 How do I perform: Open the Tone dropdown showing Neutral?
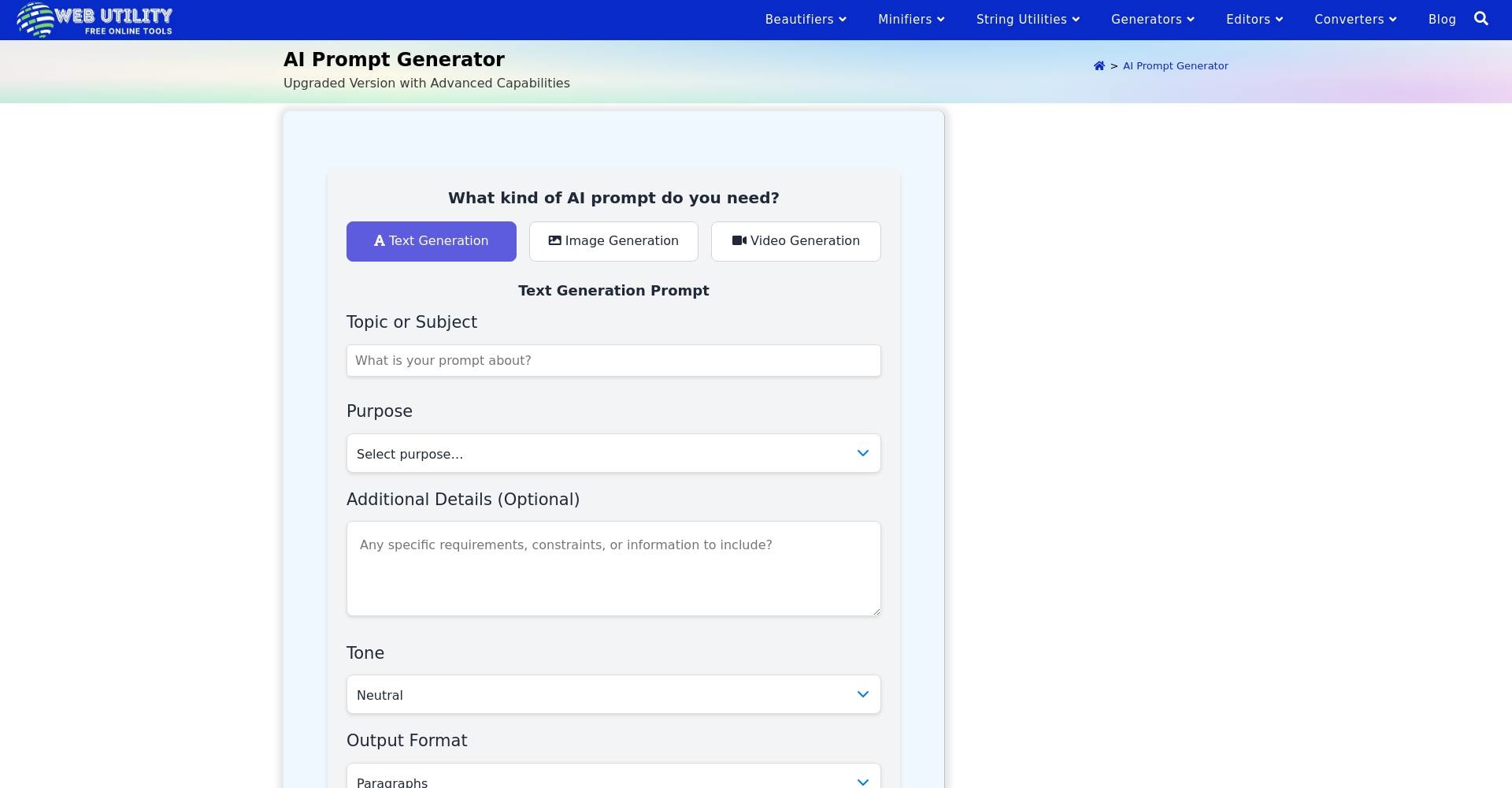click(x=613, y=694)
